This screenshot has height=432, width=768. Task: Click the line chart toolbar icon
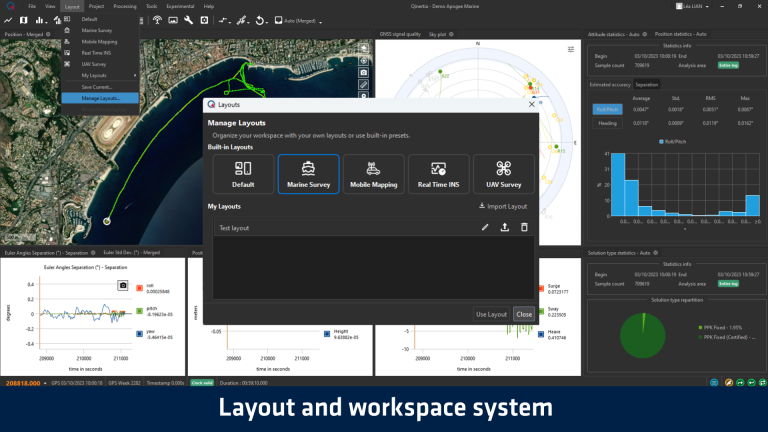(x=8, y=21)
